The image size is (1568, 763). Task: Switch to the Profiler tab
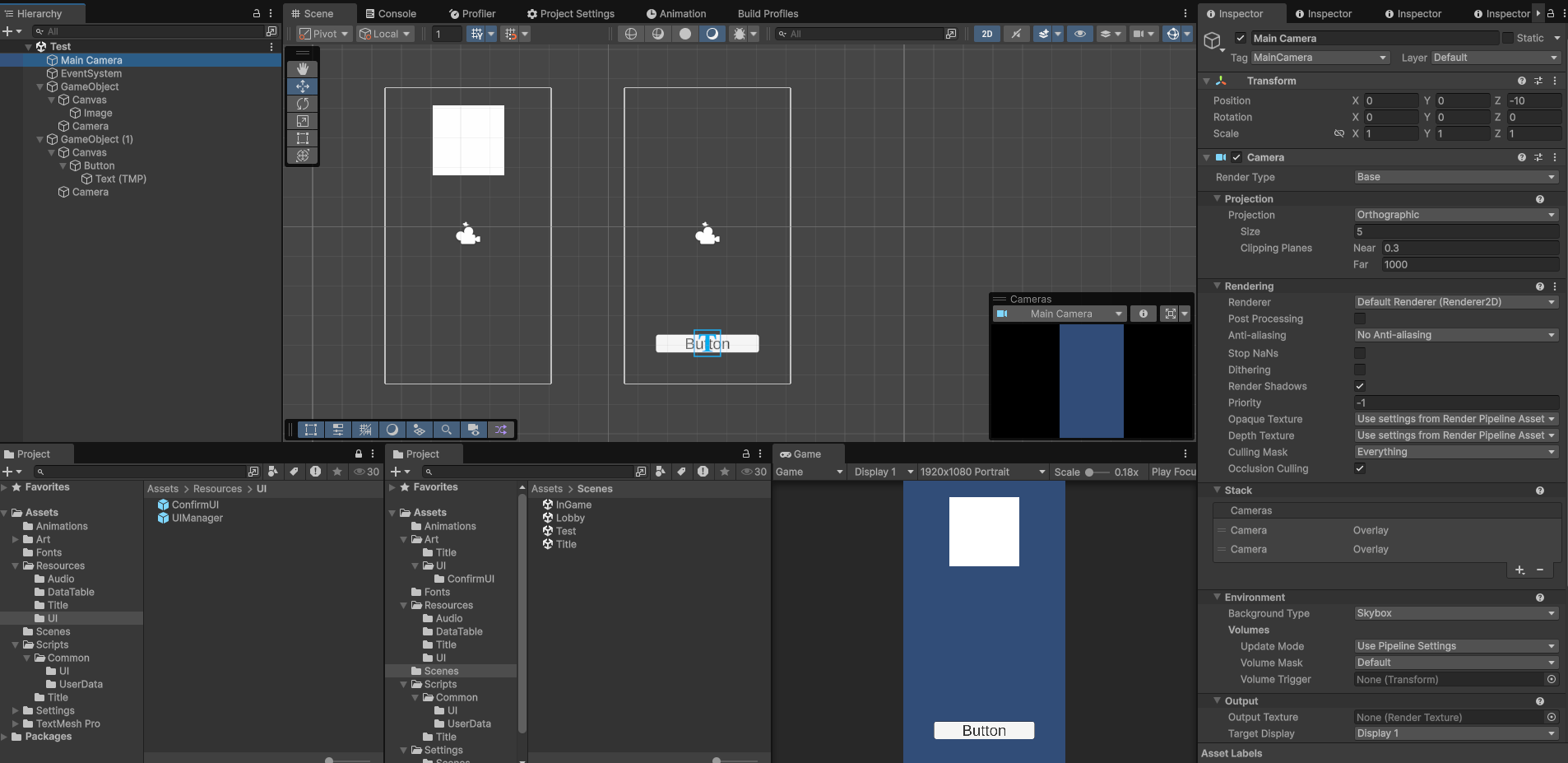[473, 13]
